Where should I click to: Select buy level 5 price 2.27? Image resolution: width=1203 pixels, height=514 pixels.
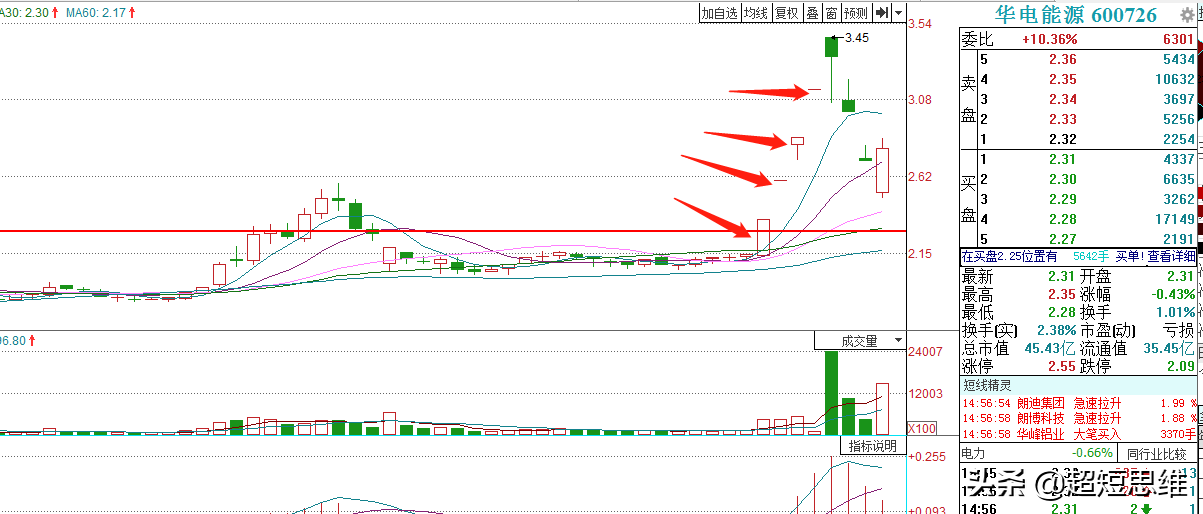click(1063, 239)
